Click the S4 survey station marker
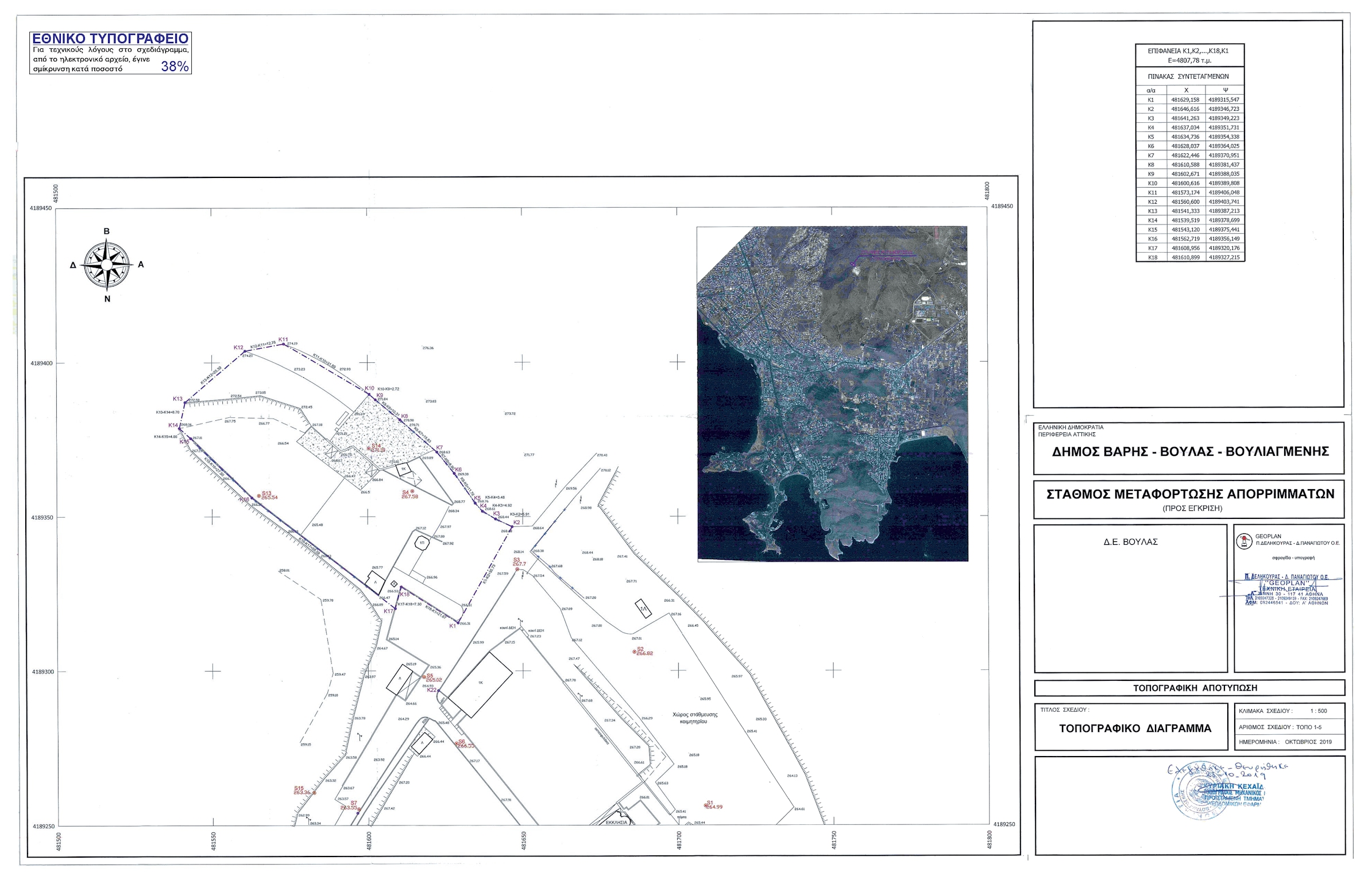This screenshot has height=872, width=1372. (412, 491)
